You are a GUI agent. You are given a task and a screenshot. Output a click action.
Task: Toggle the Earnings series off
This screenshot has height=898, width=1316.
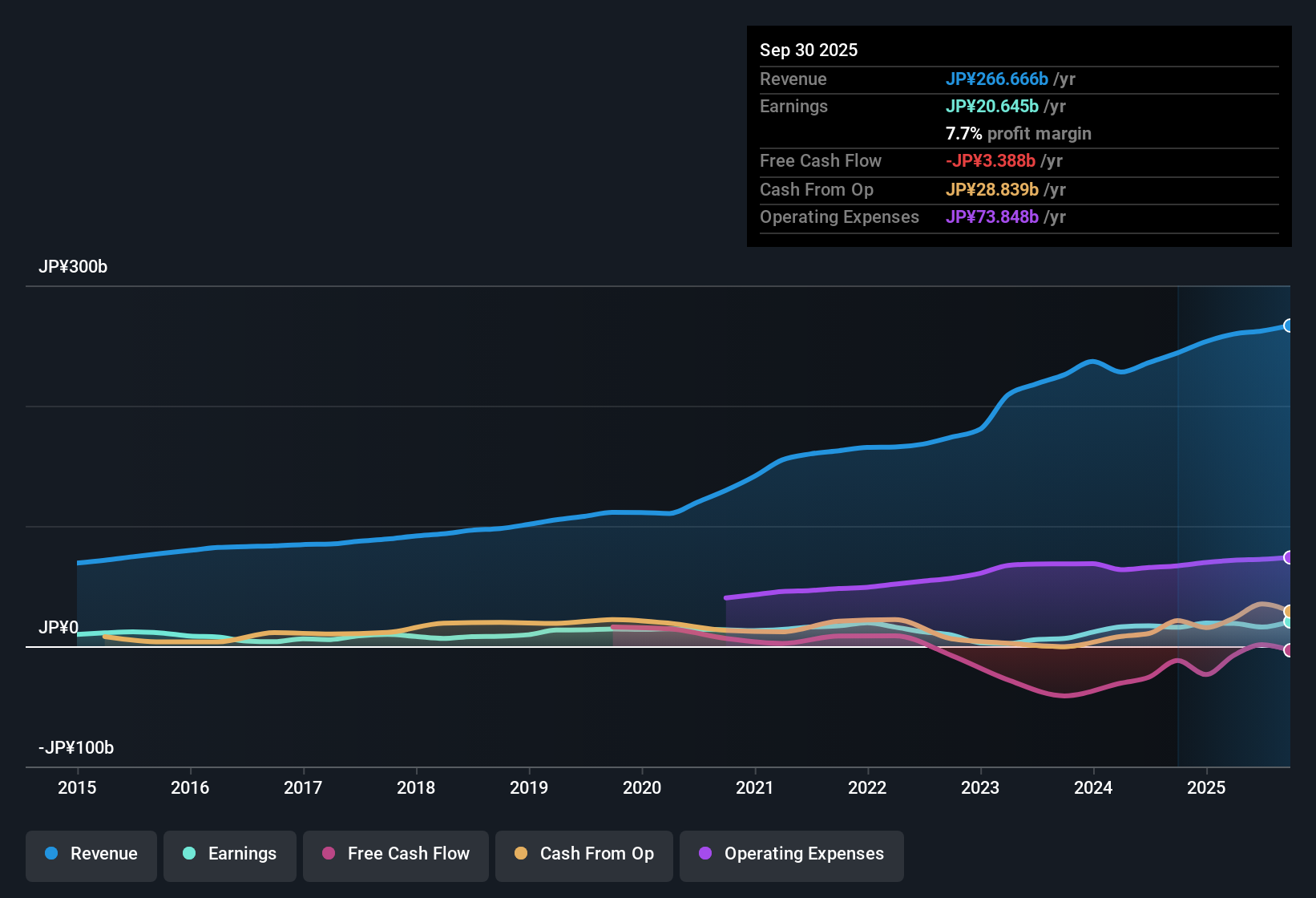click(x=230, y=854)
